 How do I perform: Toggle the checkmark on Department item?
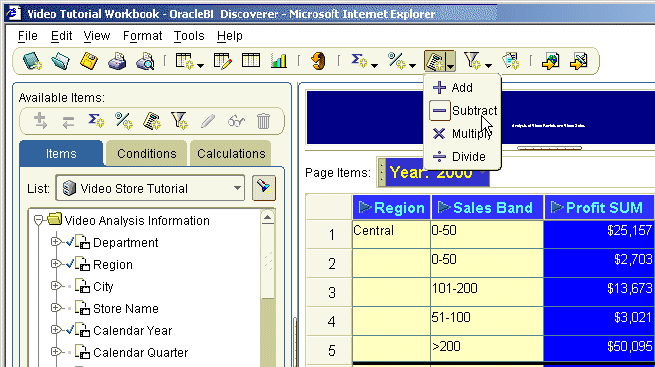pyautogui.click(x=70, y=242)
